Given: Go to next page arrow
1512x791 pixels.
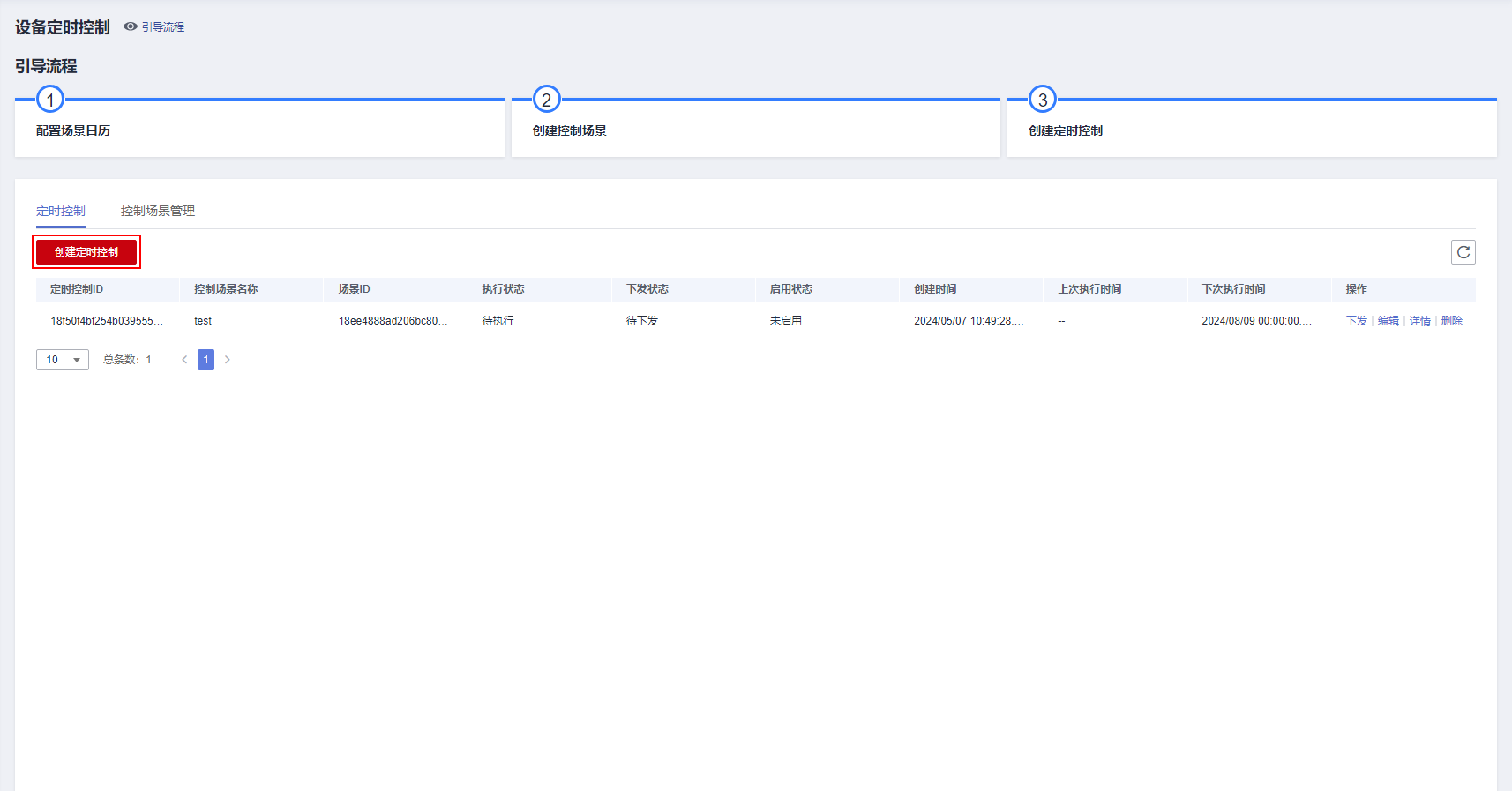Looking at the screenshot, I should (x=228, y=360).
